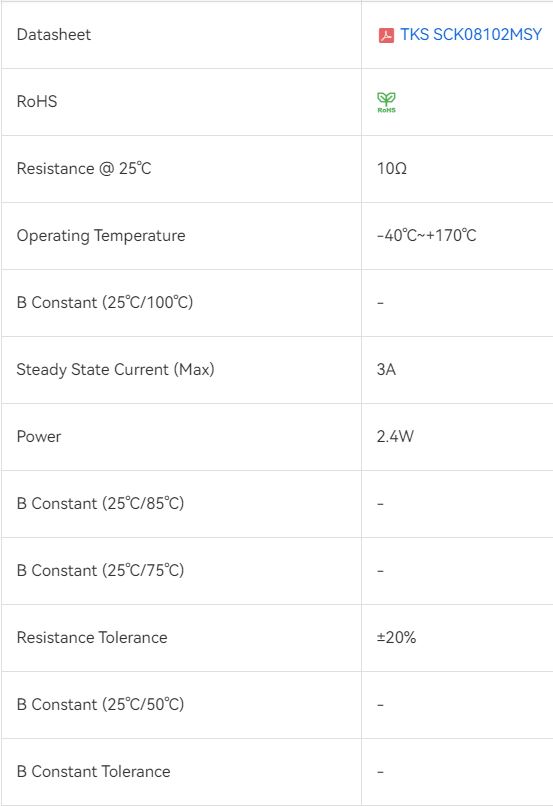Select the Operating Temperature label

pos(101,236)
